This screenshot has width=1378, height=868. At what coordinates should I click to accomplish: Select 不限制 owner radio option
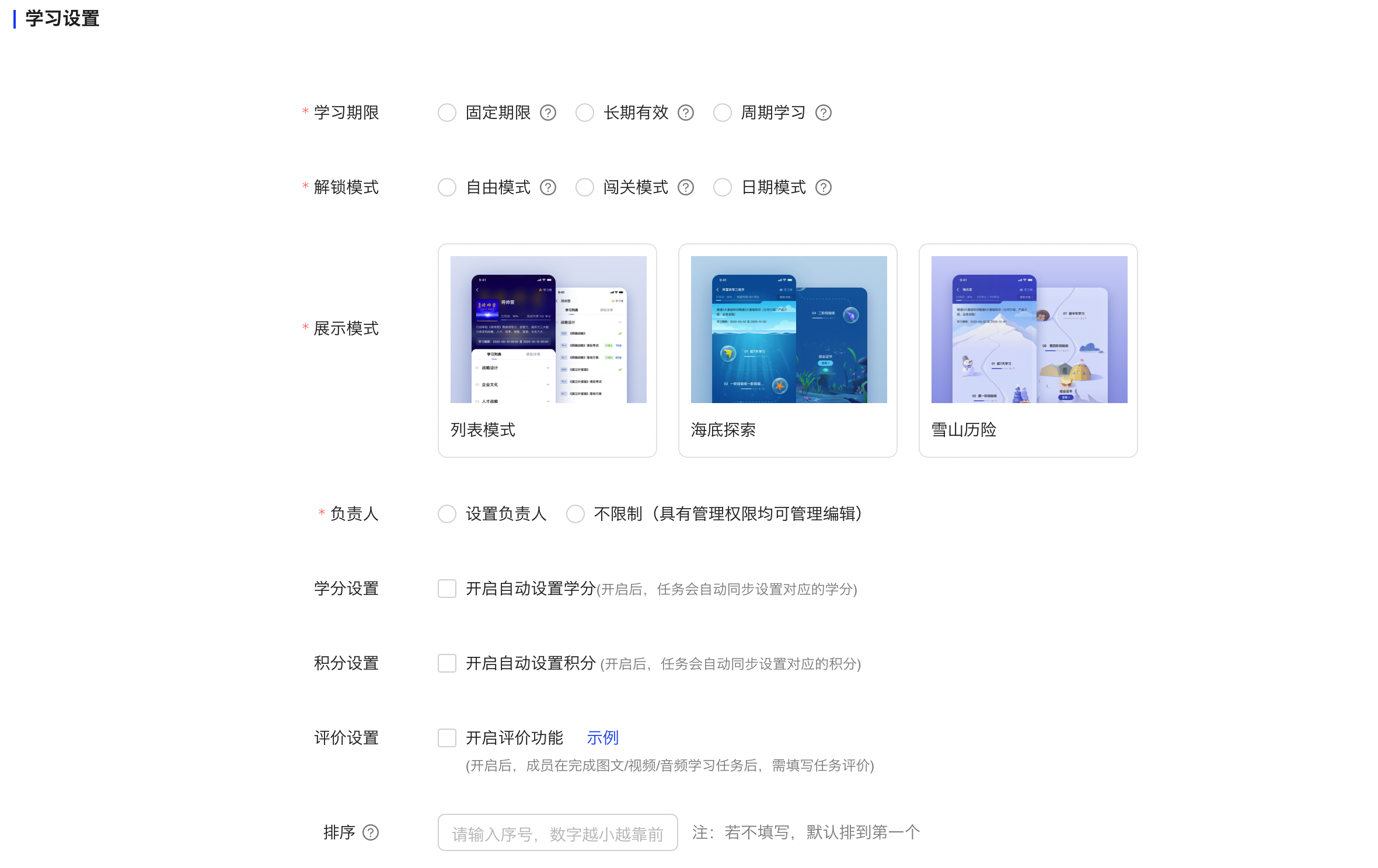(575, 514)
